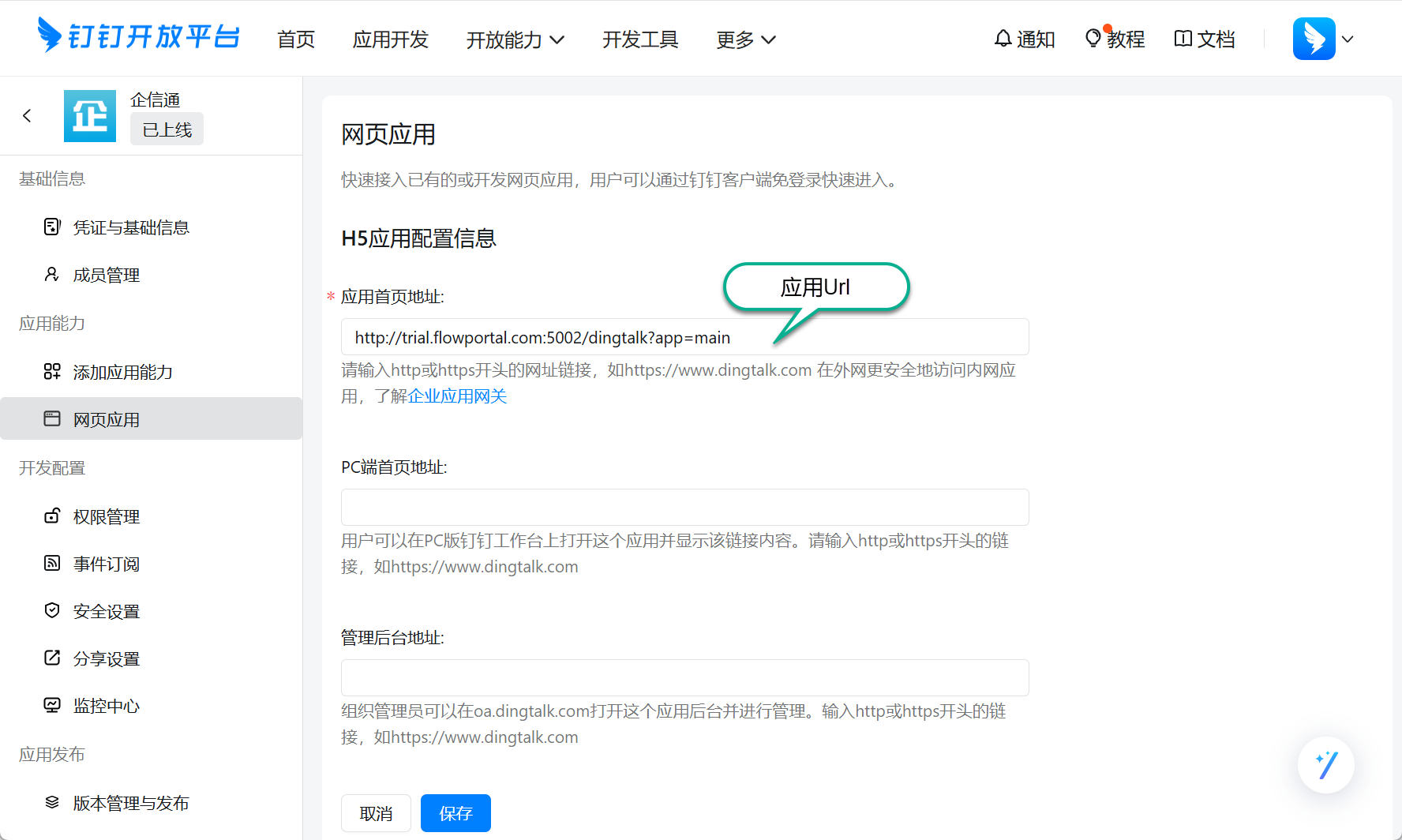Image resolution: width=1402 pixels, height=840 pixels.
Task: Select 分享设置 in sidebar
Action: pyautogui.click(x=152, y=658)
